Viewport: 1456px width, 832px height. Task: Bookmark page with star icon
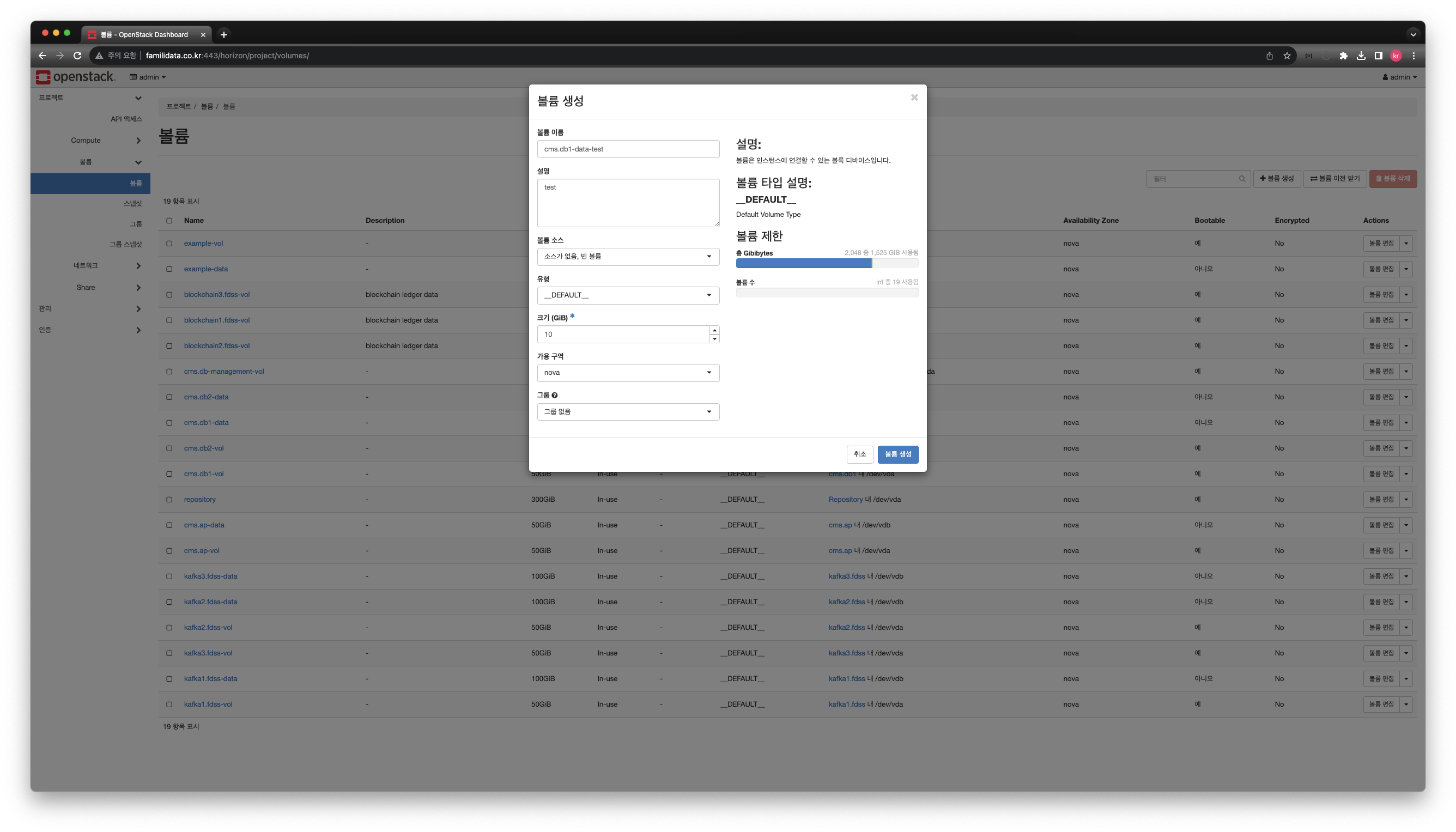pyautogui.click(x=1287, y=56)
